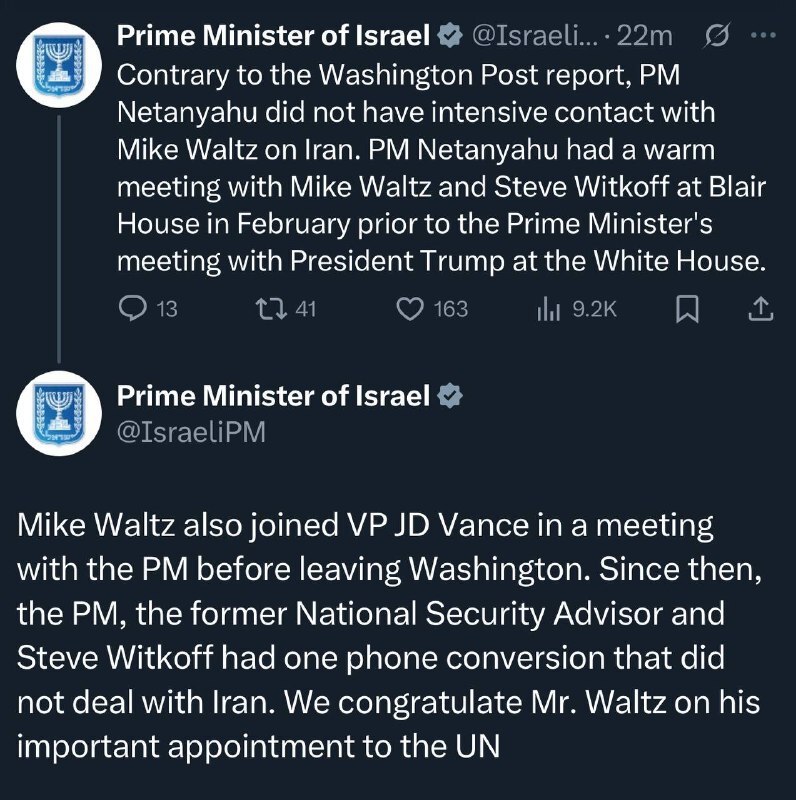The height and width of the screenshot is (800, 796).
Task: Open second tweet's Prime Minister of Israel name
Action: (x=273, y=396)
